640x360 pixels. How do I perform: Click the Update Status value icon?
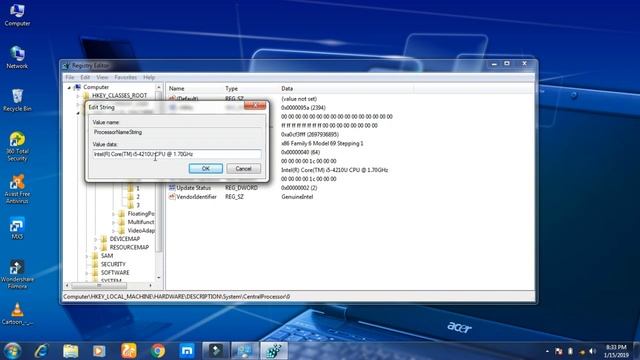pos(172,188)
